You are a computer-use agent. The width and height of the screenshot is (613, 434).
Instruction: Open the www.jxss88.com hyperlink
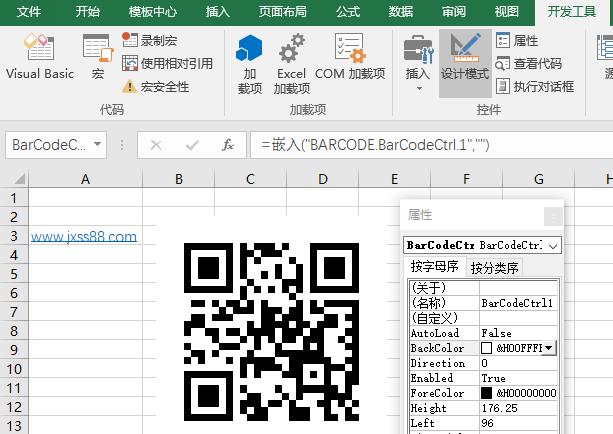click(x=84, y=237)
